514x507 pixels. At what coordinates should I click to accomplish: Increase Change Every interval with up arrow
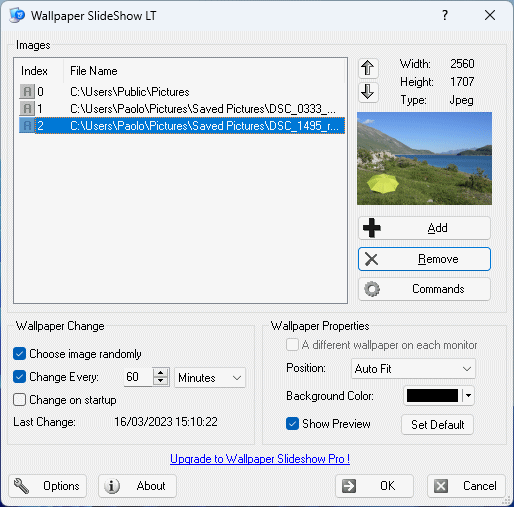point(161,373)
